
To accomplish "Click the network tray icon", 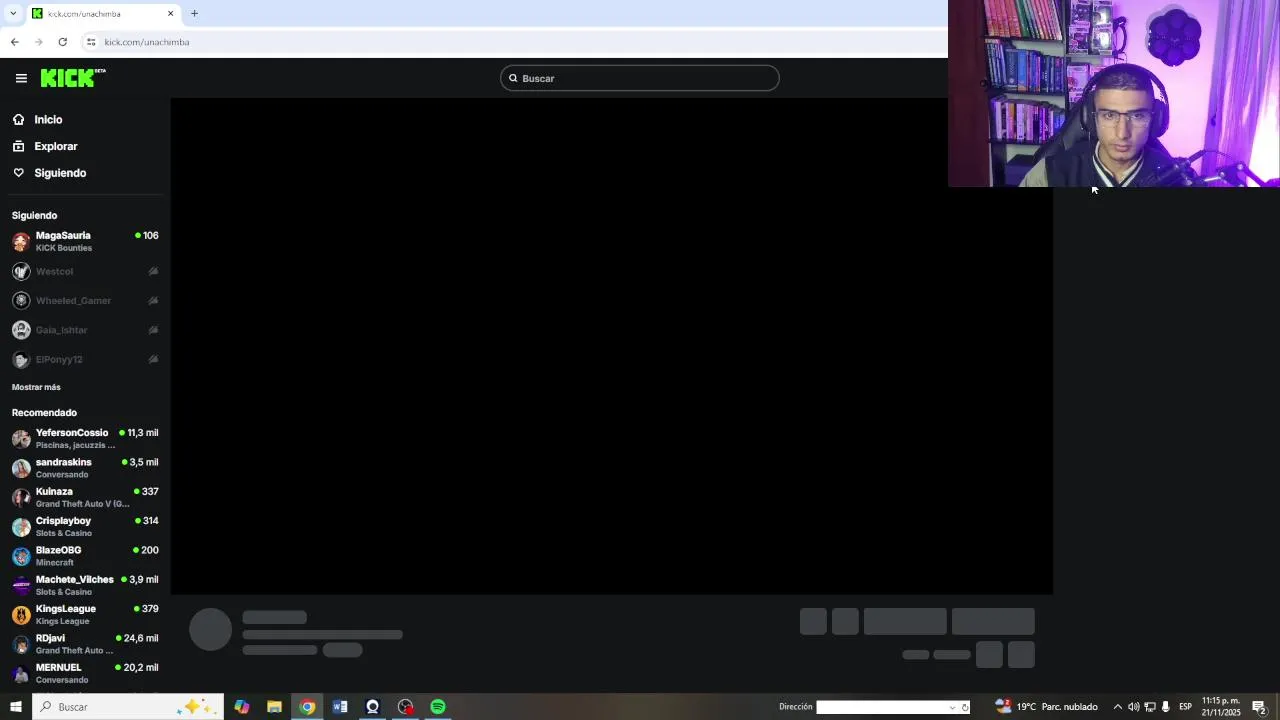I will pos(1149,707).
